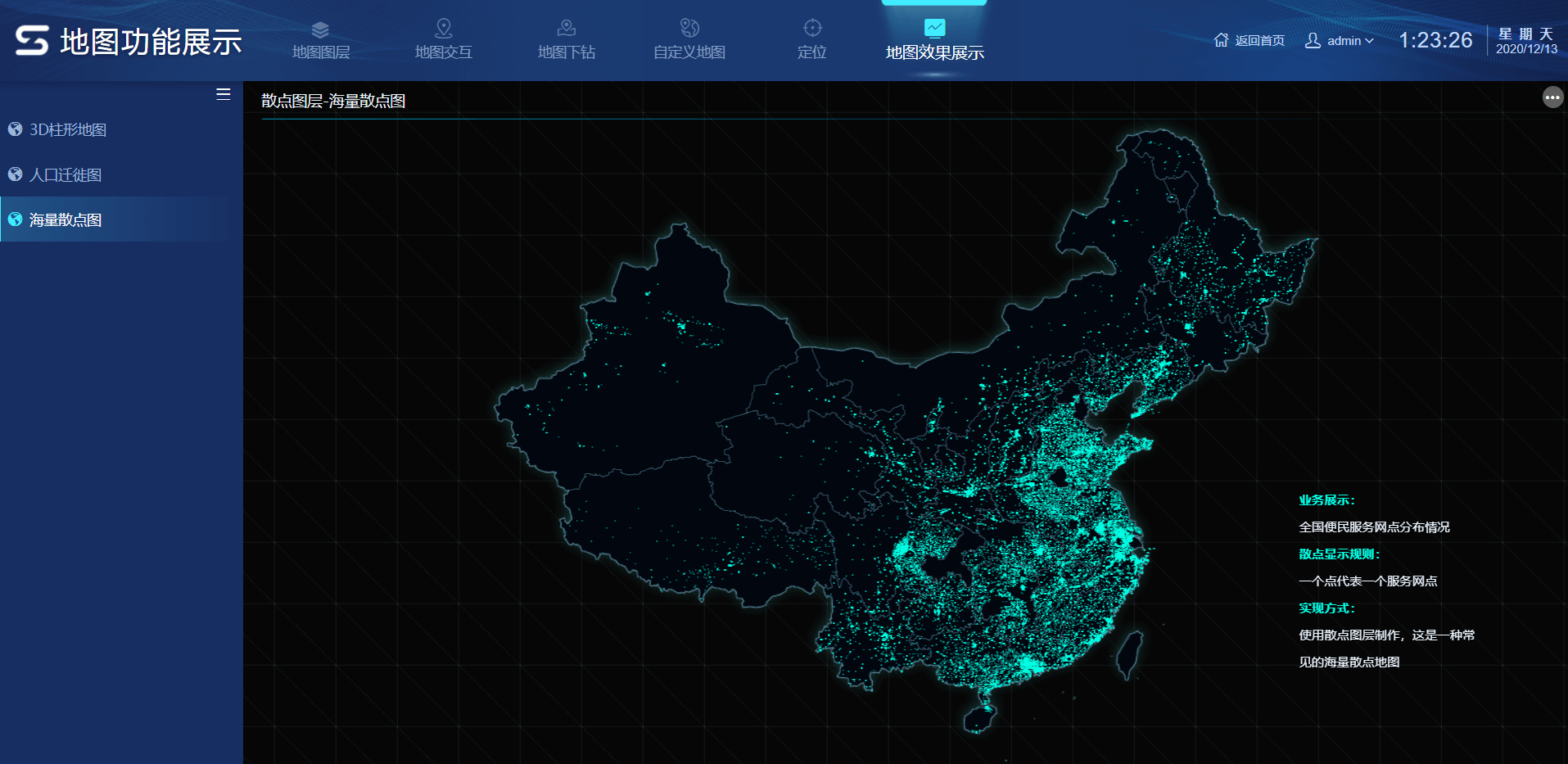Open the ellipsis options menu on map panel
1568x764 pixels.
click(x=1552, y=97)
